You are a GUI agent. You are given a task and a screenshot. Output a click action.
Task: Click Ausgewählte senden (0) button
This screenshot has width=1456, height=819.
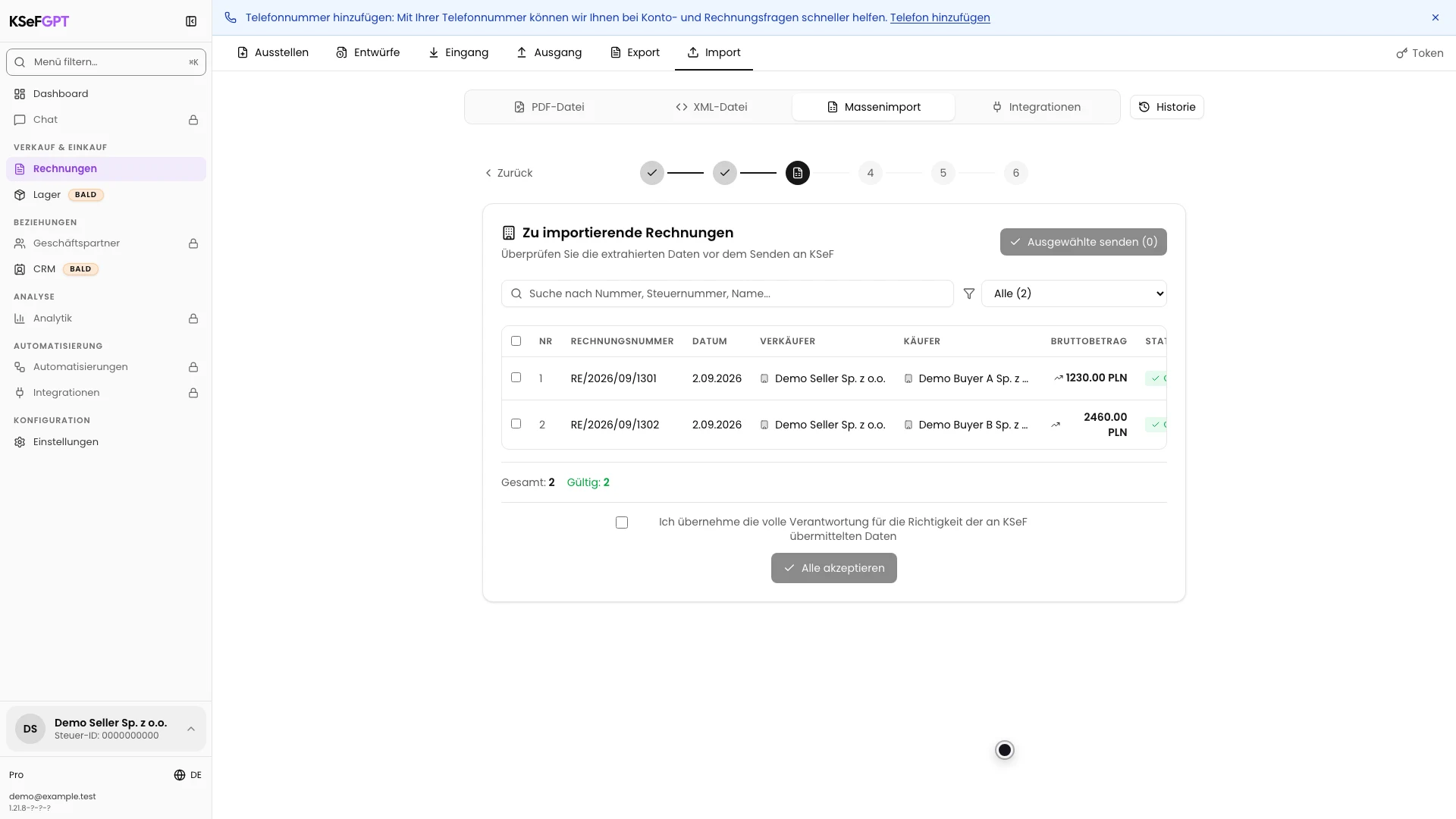click(x=1083, y=242)
